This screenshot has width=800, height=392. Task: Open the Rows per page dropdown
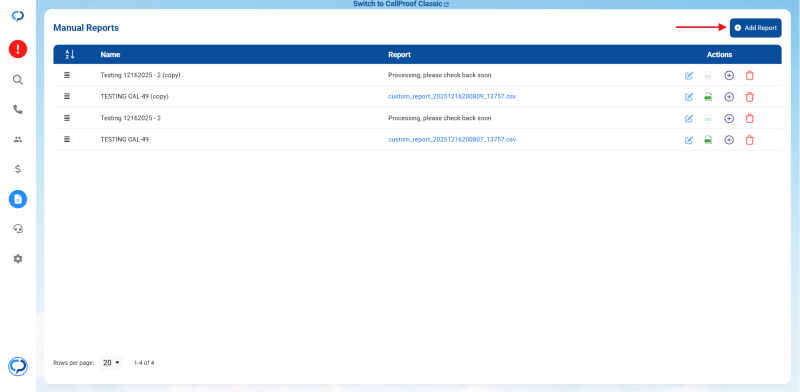point(111,363)
